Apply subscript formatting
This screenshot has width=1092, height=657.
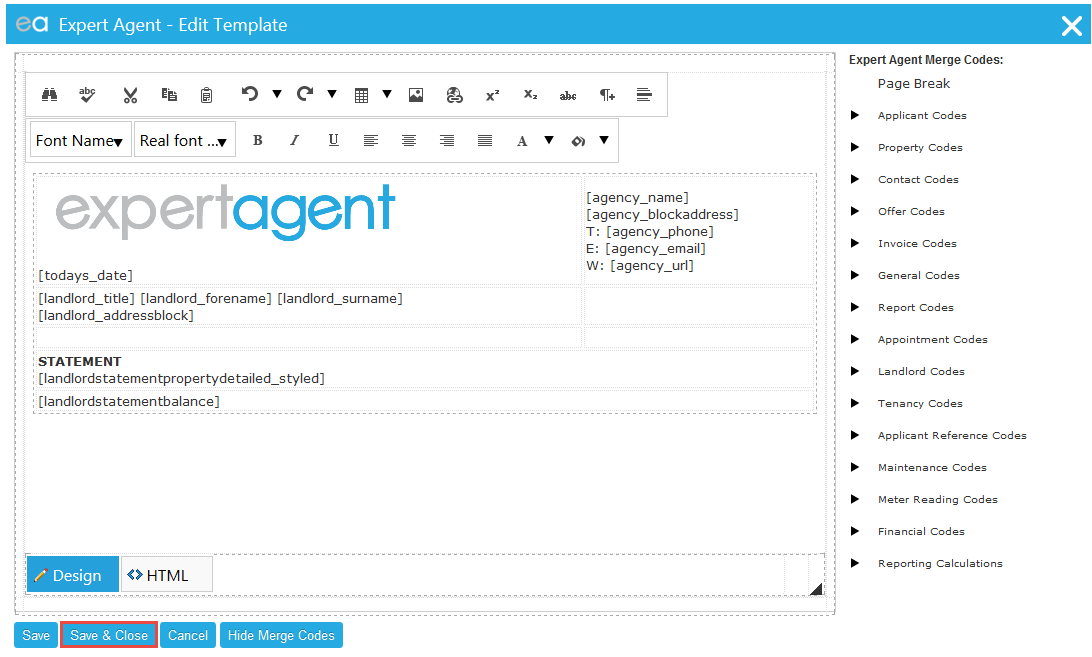[x=530, y=95]
